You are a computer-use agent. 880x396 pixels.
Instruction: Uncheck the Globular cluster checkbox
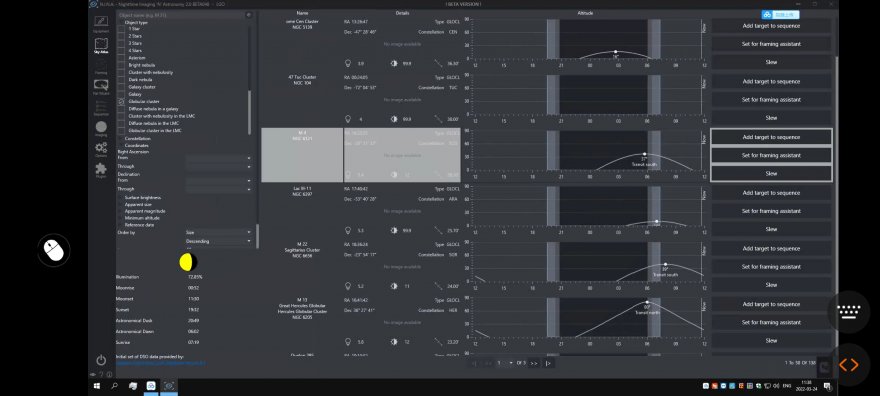[x=121, y=102]
